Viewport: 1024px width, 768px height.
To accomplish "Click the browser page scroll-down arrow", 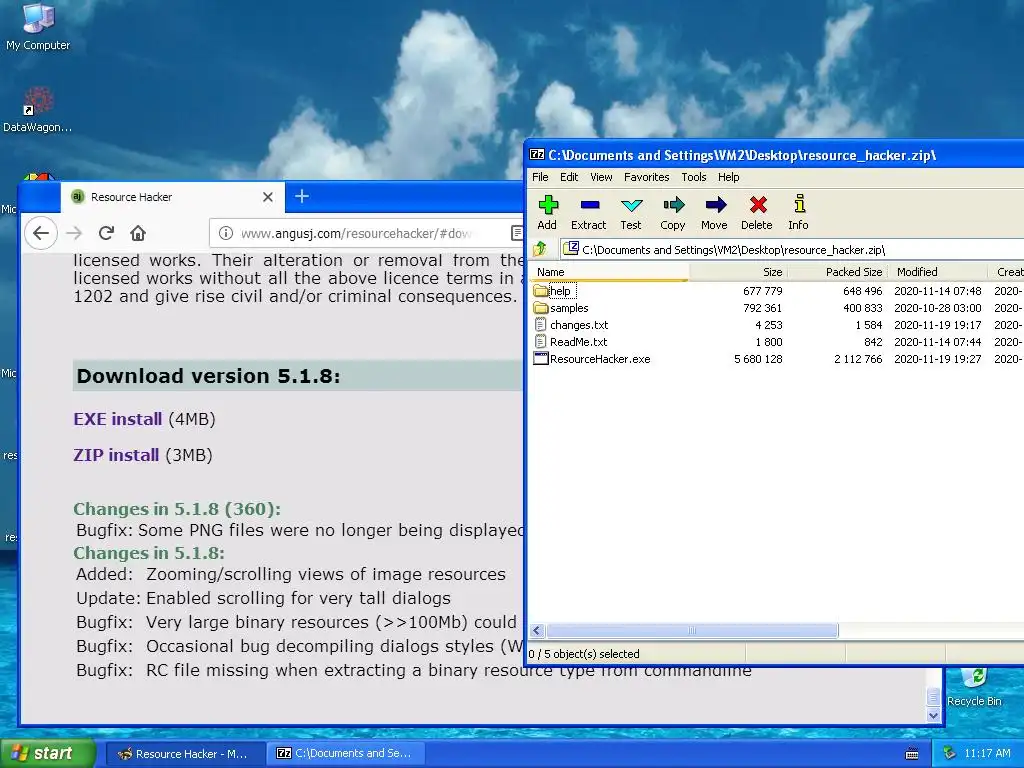I will coord(934,716).
